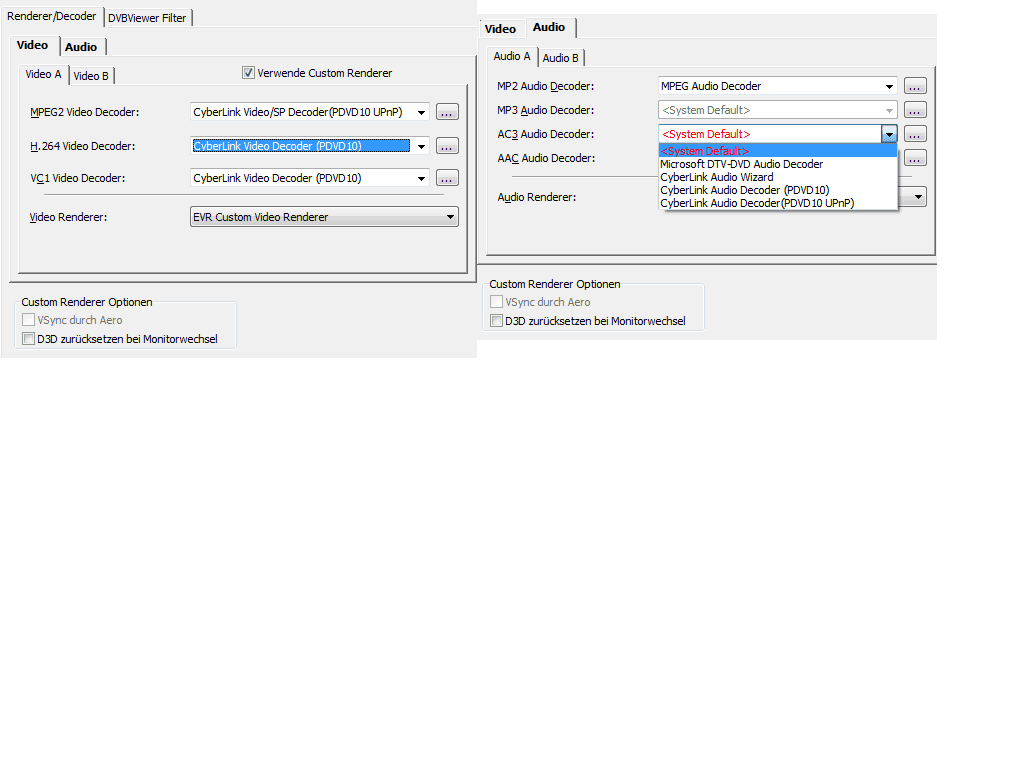Click the AC3 Audio Decoder label
This screenshot has height=768, width=1024.
click(x=545, y=134)
